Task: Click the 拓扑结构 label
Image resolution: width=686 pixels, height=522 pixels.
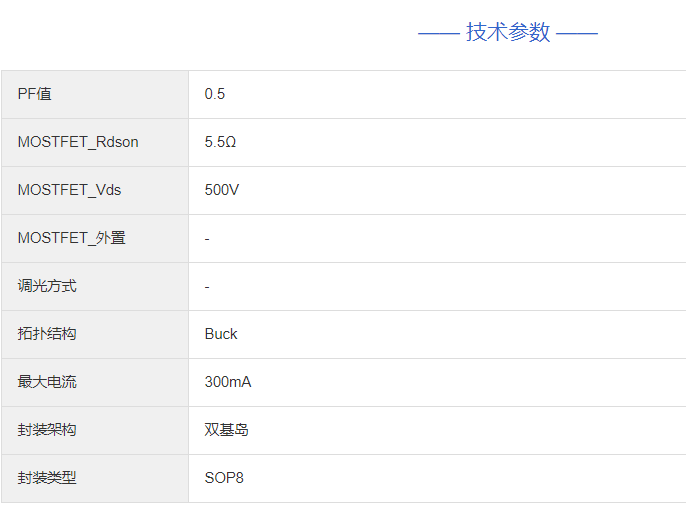Action: pyautogui.click(x=47, y=334)
